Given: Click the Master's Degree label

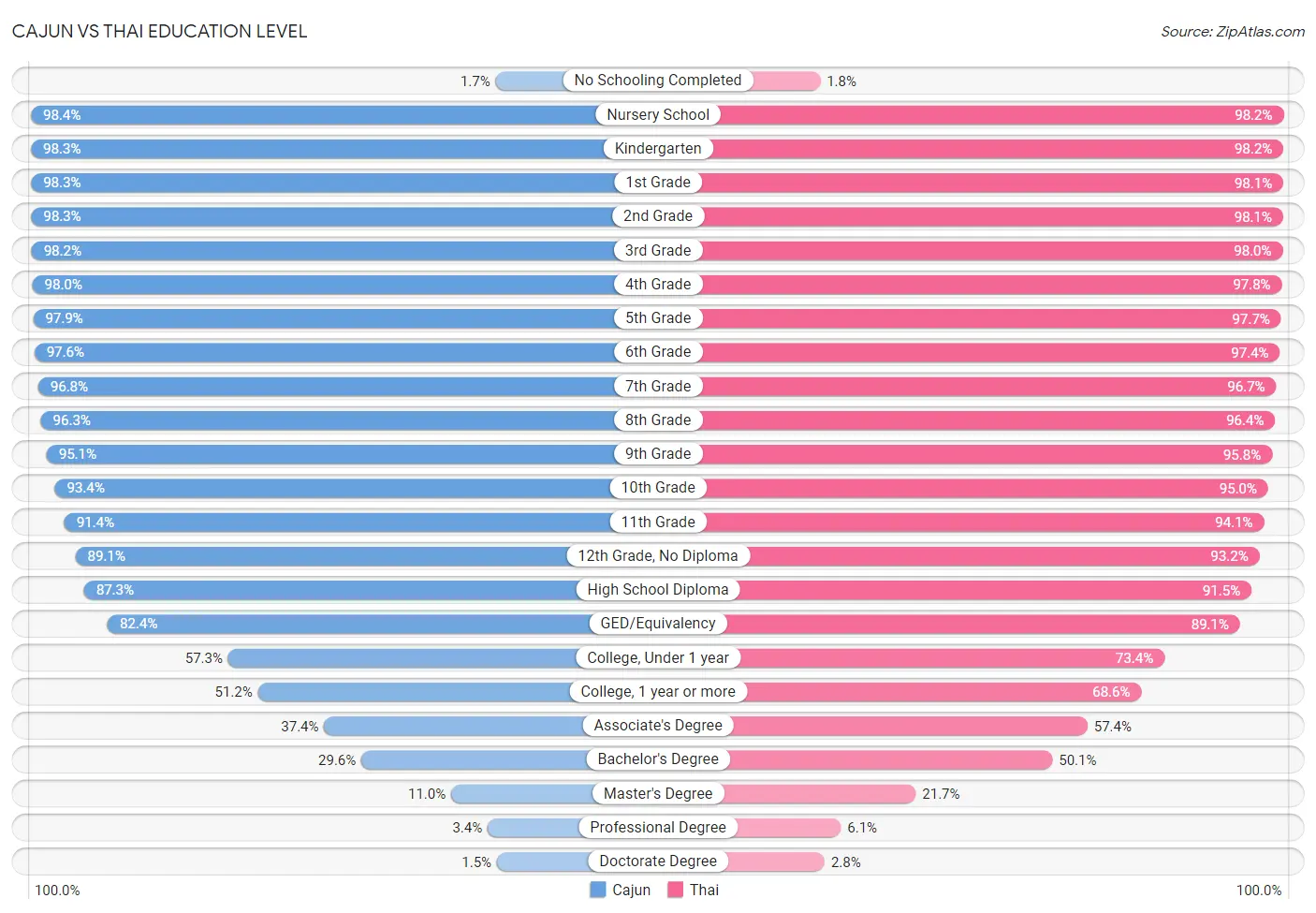Looking at the screenshot, I should coord(658,793).
